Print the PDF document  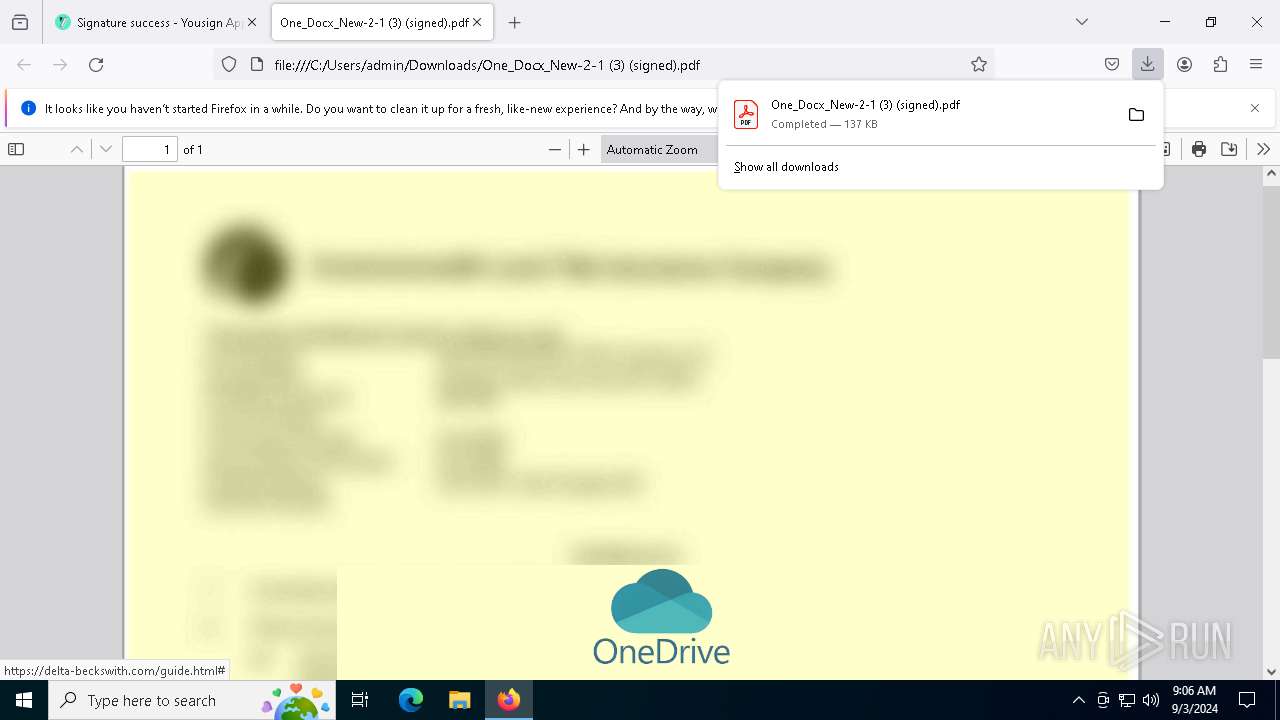pyautogui.click(x=1199, y=149)
